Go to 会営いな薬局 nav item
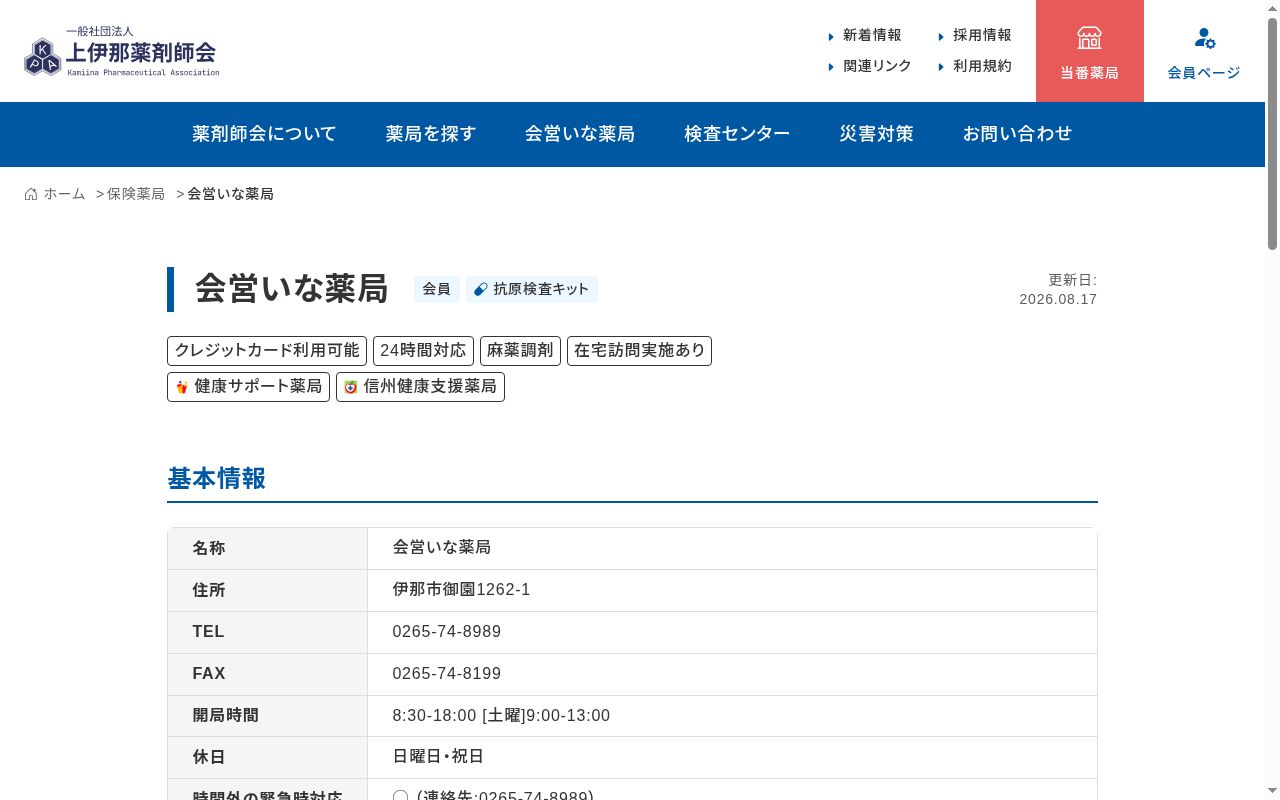Image resolution: width=1280 pixels, height=800 pixels. pos(580,134)
